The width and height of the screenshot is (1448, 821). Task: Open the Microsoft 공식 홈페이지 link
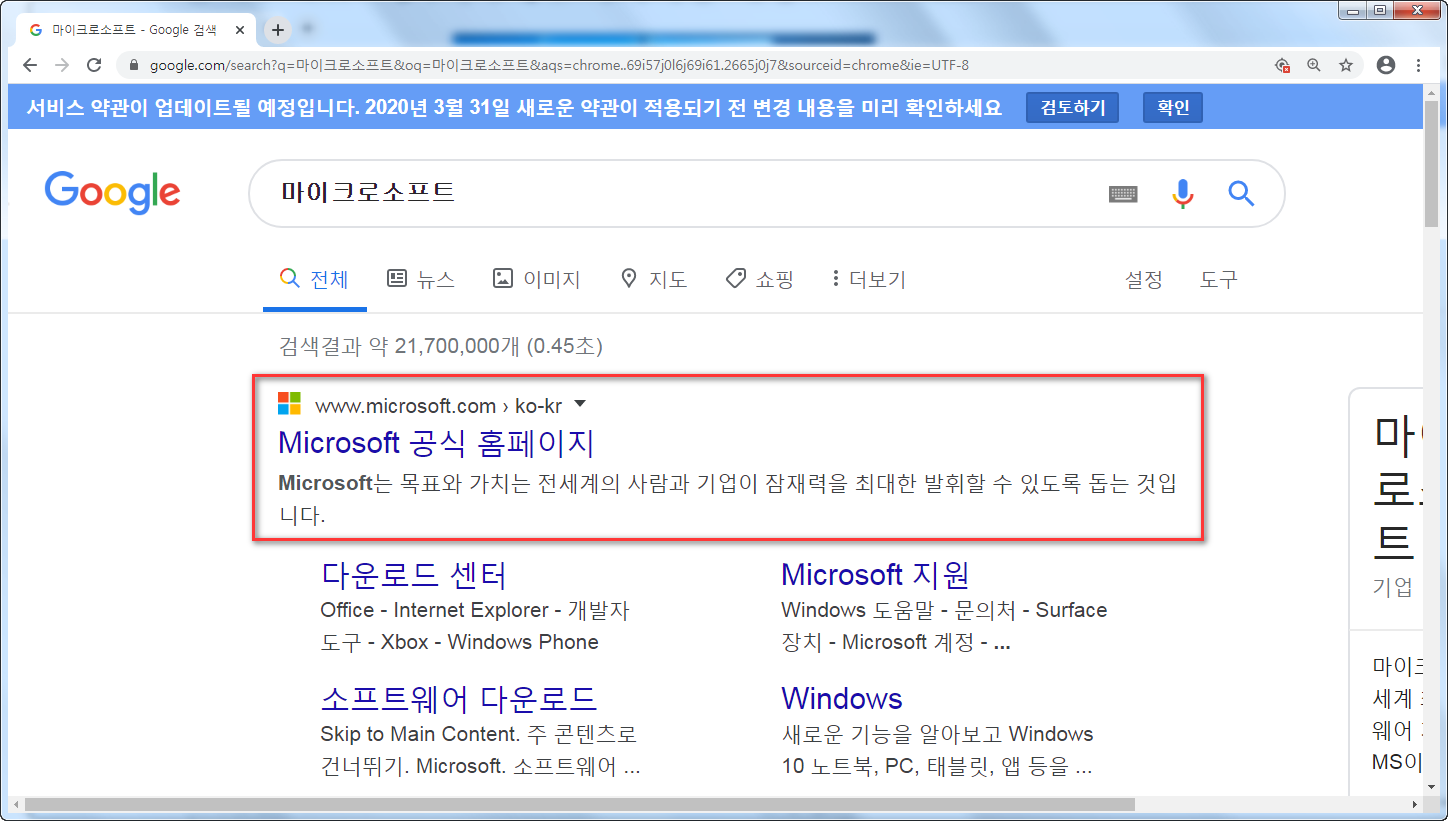tap(436, 442)
